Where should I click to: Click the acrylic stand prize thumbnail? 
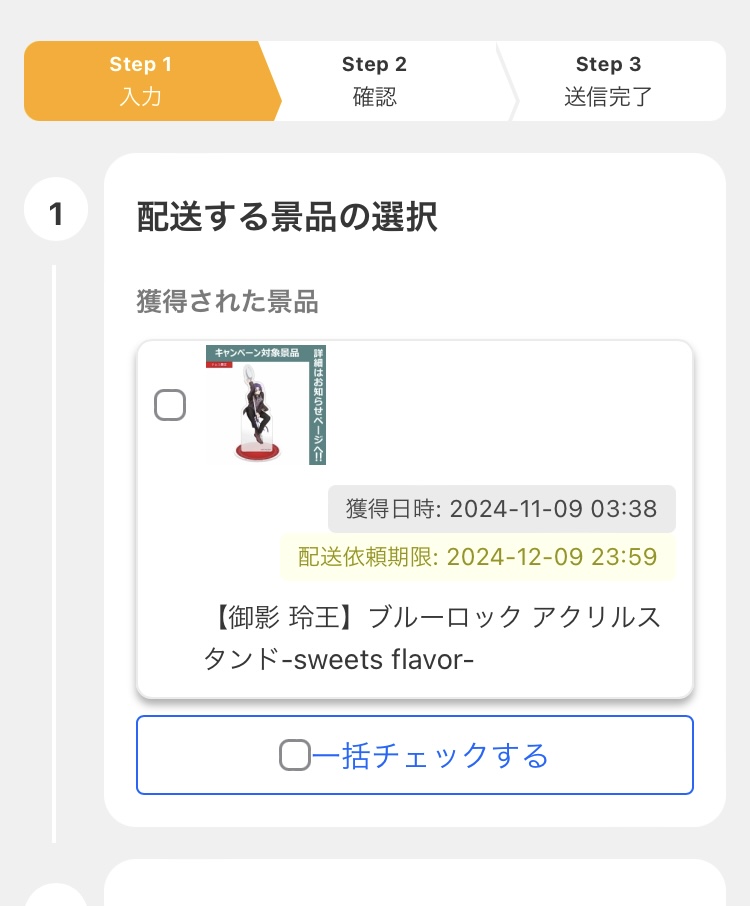click(266, 404)
